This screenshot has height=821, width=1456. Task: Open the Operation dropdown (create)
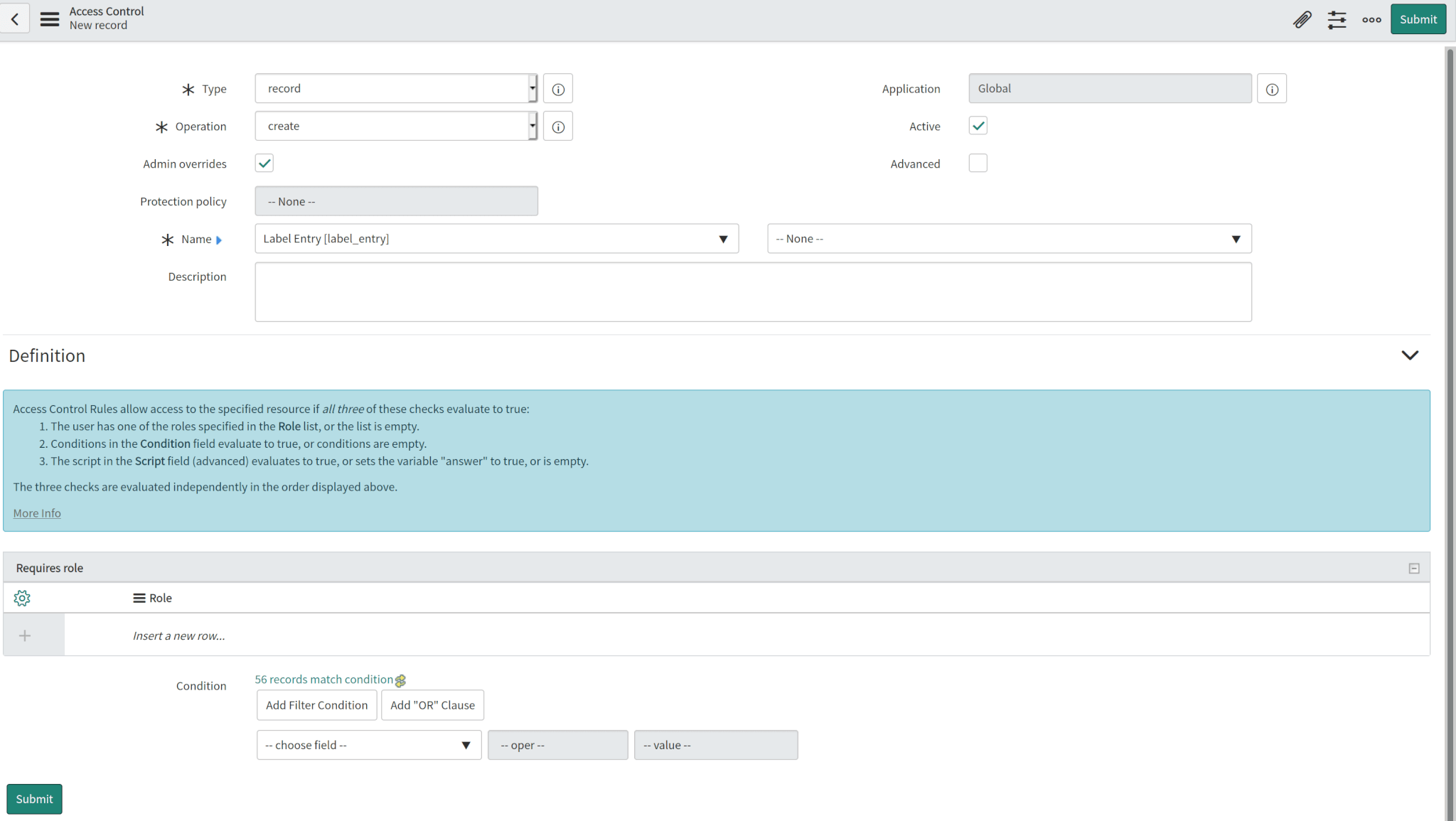[x=396, y=126]
